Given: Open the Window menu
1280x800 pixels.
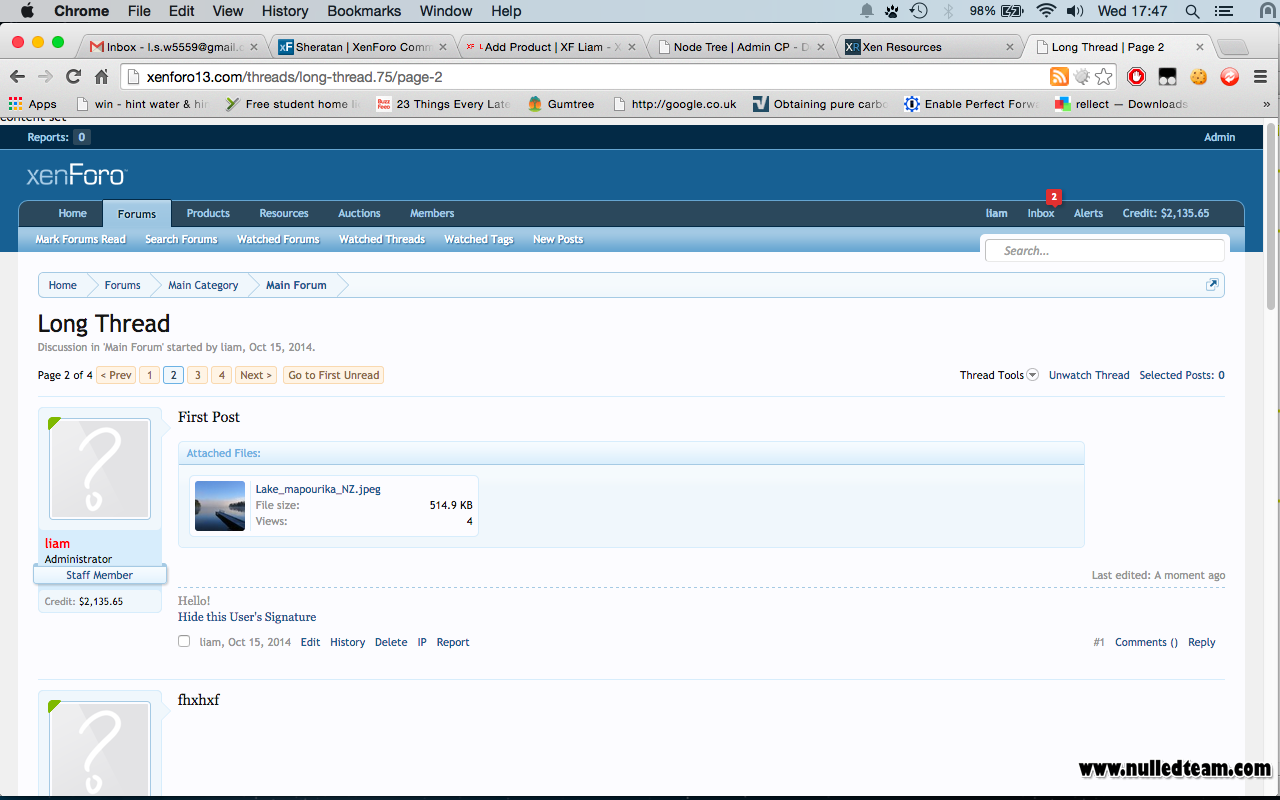Looking at the screenshot, I should [x=446, y=11].
